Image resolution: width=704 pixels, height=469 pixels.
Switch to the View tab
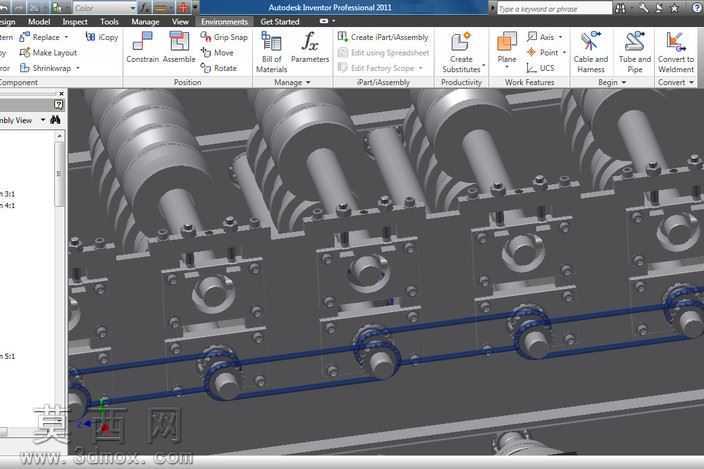point(180,22)
